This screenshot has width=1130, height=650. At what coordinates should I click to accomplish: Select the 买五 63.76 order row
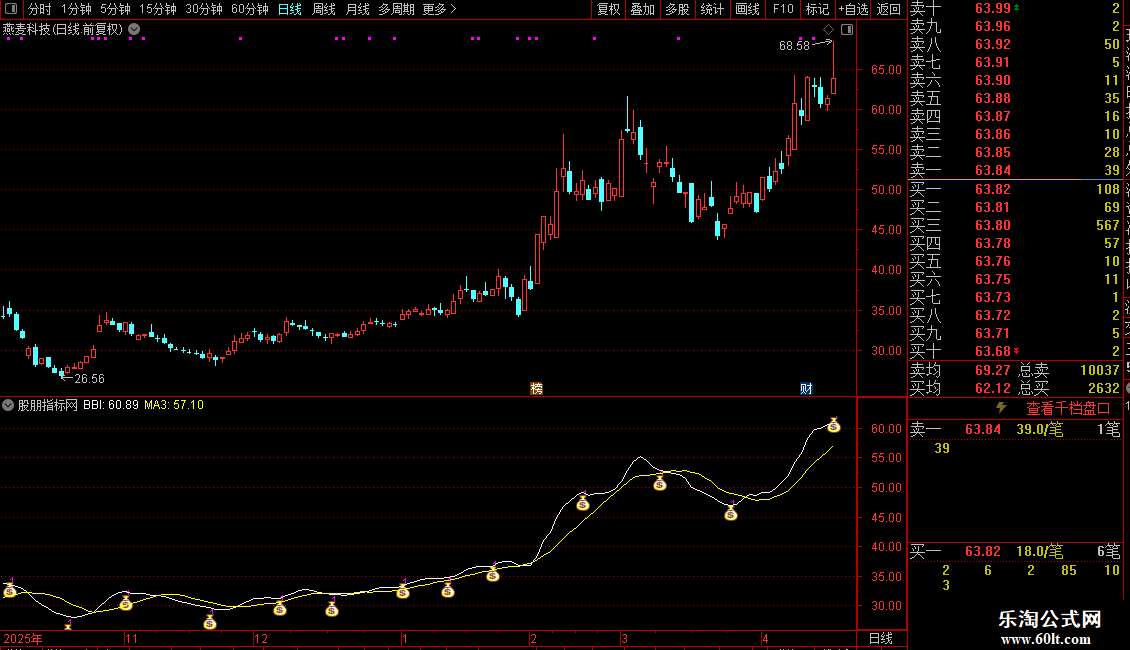[x=1015, y=261]
